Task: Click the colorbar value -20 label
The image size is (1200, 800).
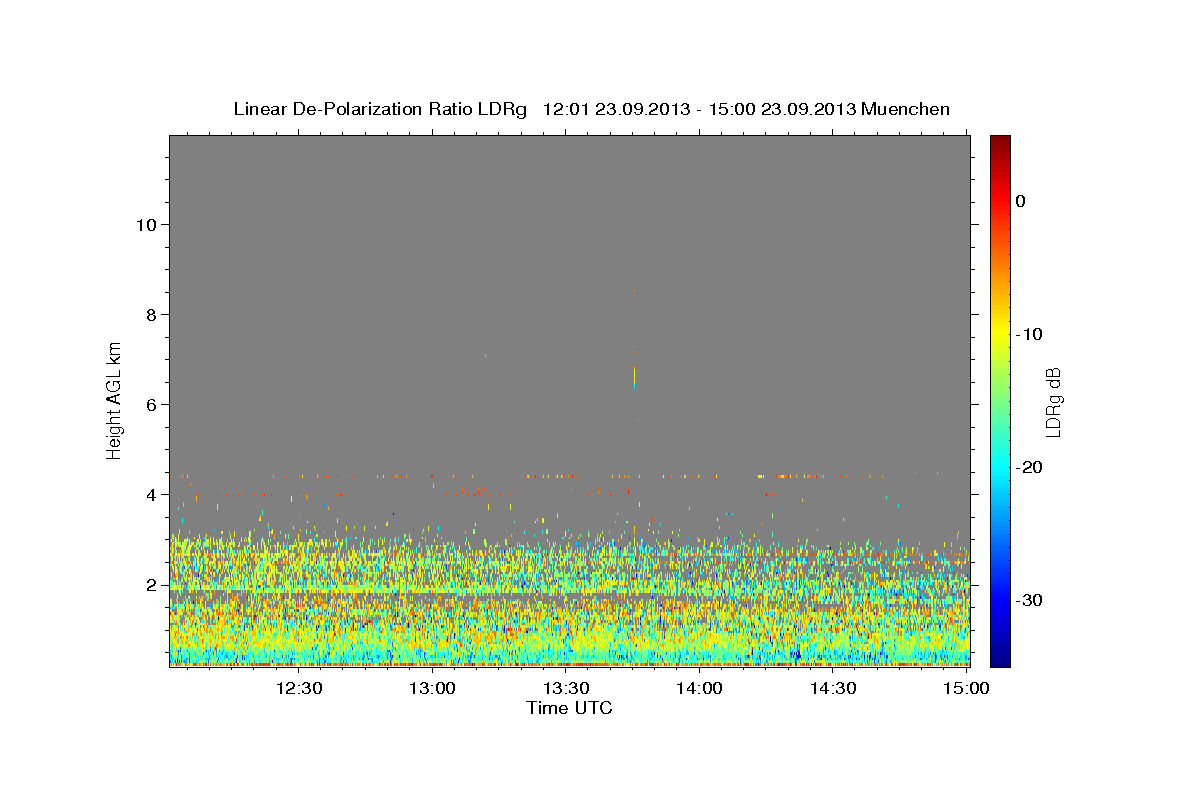Action: [x=1029, y=467]
